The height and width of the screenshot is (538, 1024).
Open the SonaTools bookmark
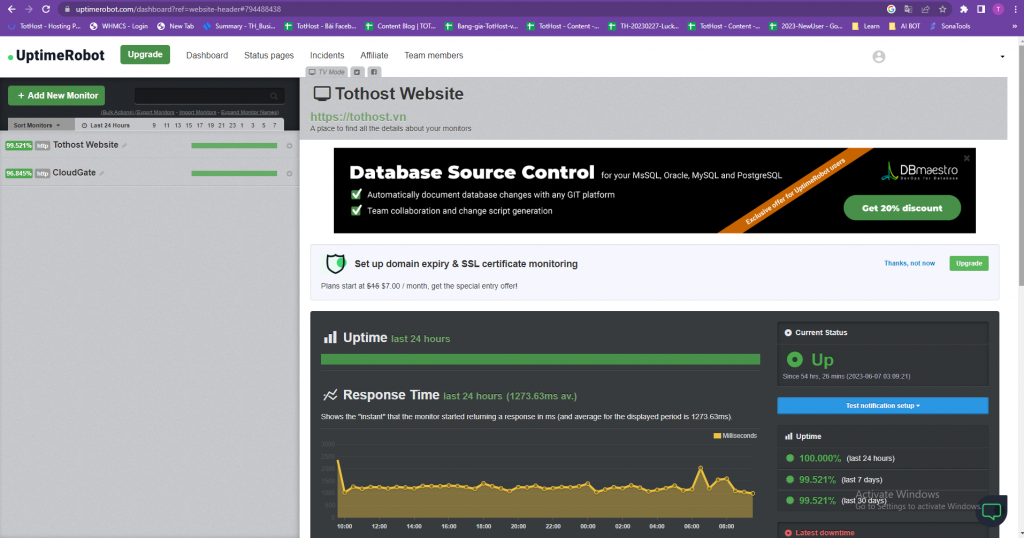(949, 26)
